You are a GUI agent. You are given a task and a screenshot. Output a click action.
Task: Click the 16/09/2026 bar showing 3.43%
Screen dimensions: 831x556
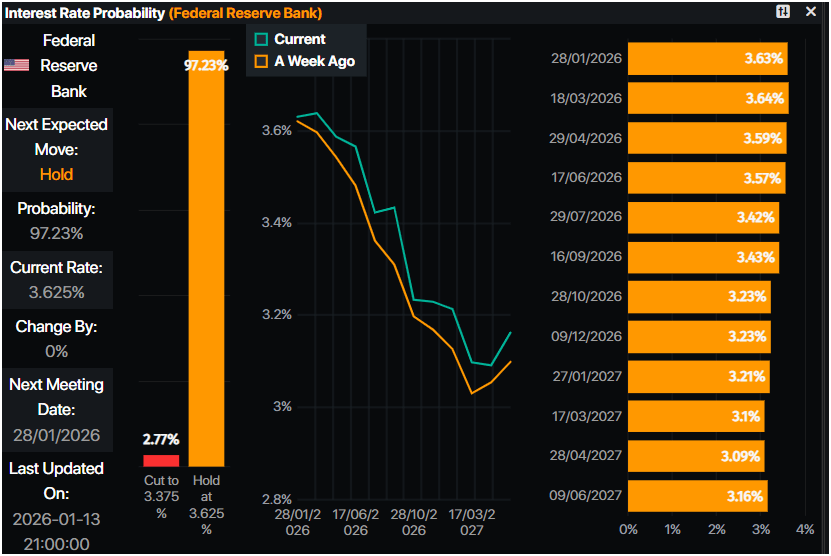702,257
